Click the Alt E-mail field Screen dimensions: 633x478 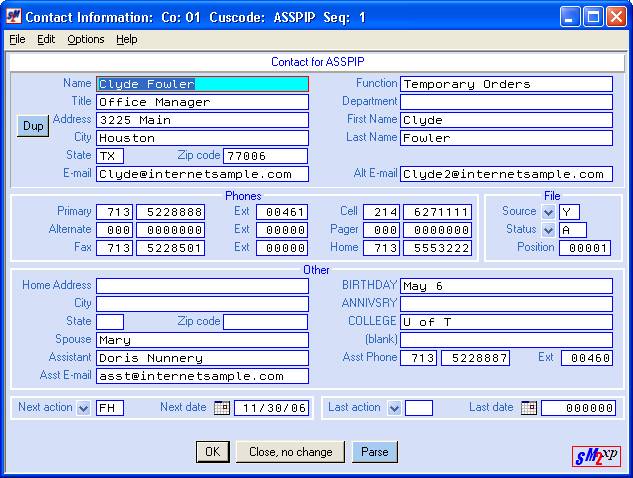click(x=507, y=174)
